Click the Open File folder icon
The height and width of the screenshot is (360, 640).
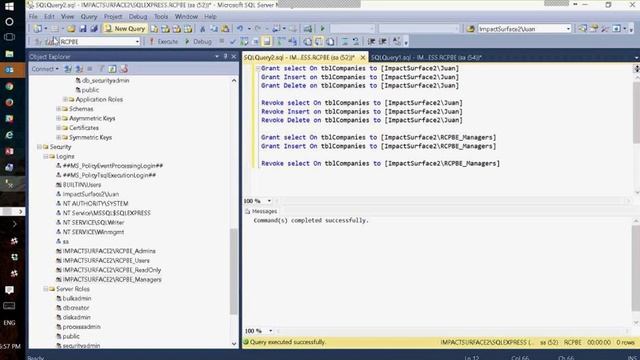pos(71,29)
